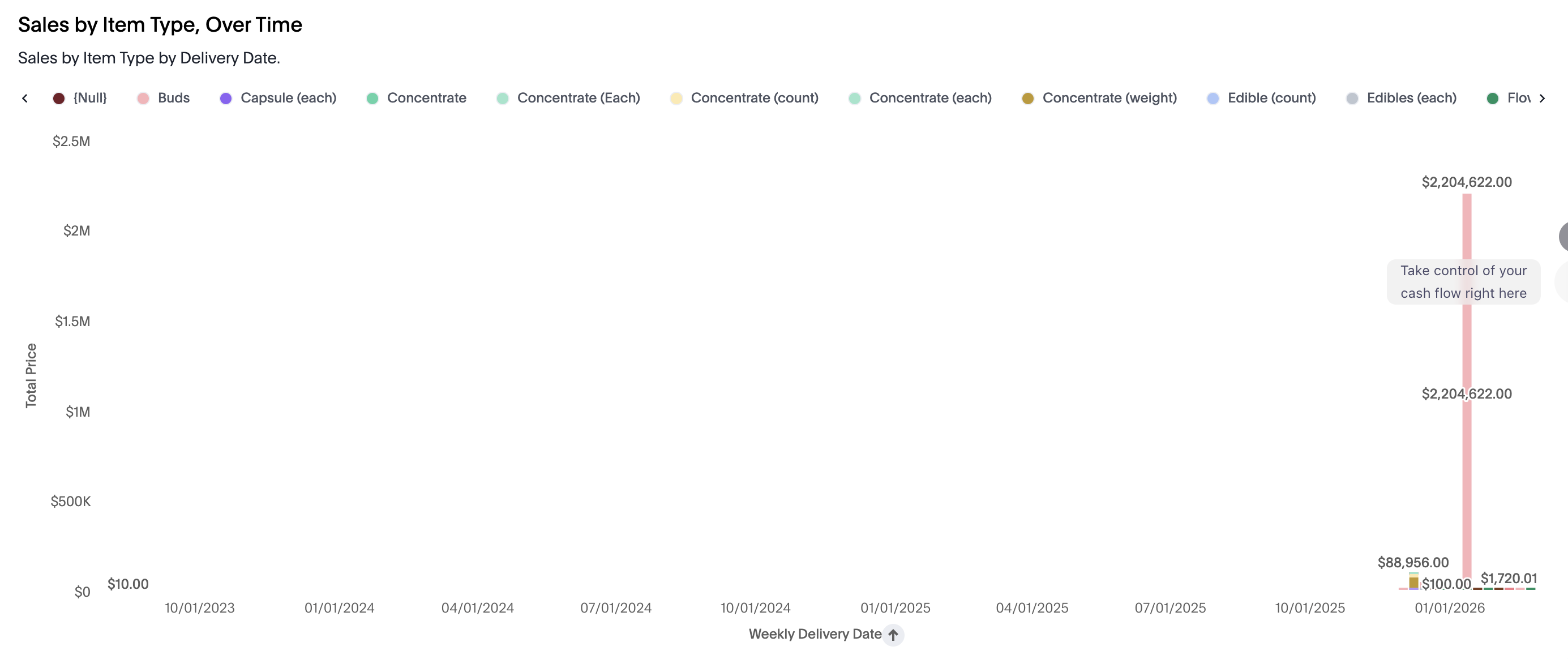Click the Concentrate (each) legend dot

coord(855,99)
